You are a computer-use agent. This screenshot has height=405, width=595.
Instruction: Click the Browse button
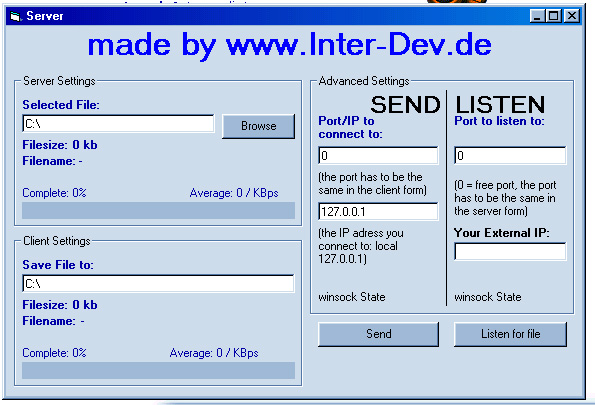click(x=258, y=126)
